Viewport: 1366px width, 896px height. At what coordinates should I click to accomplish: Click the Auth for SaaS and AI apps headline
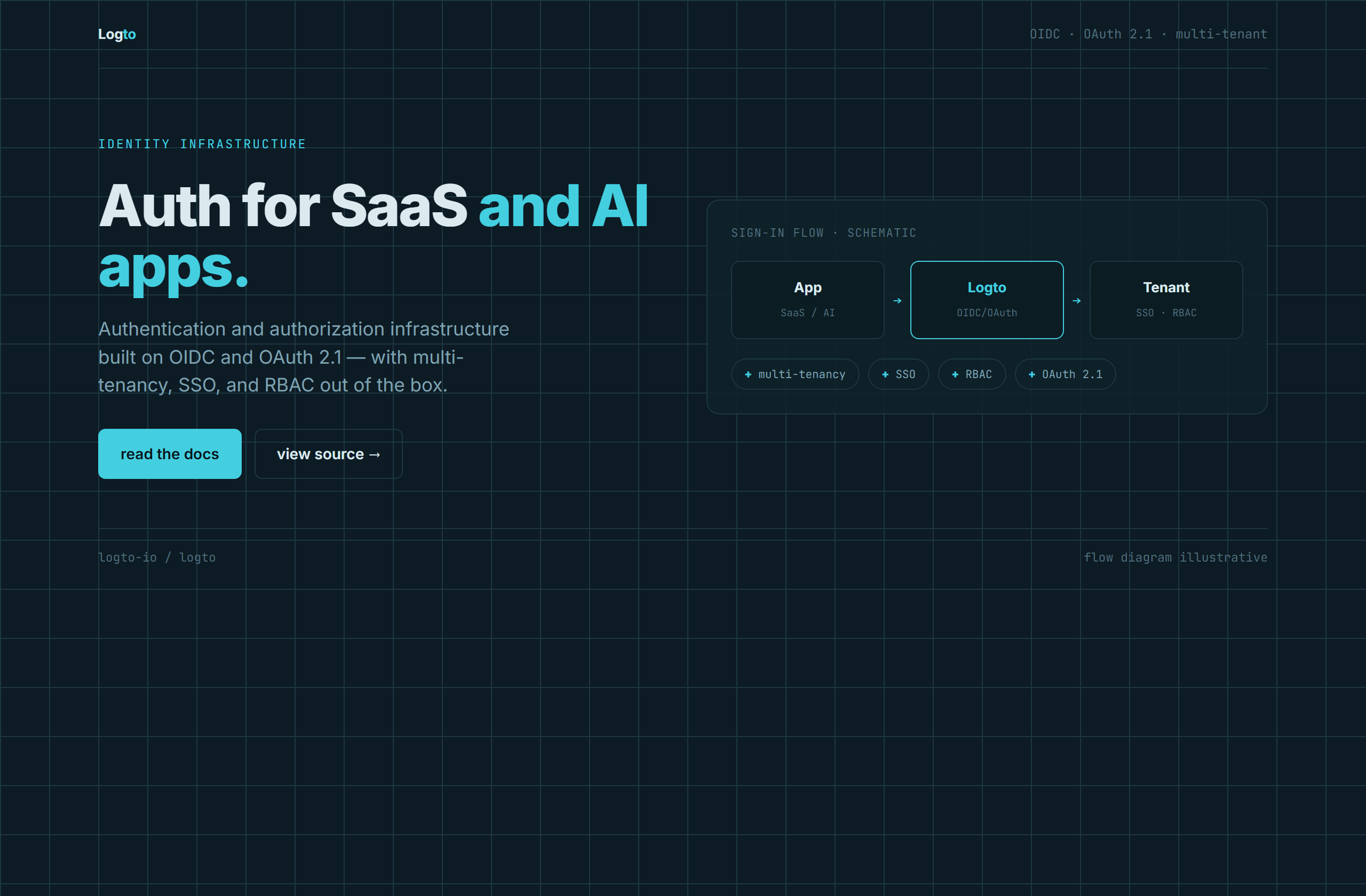click(374, 236)
